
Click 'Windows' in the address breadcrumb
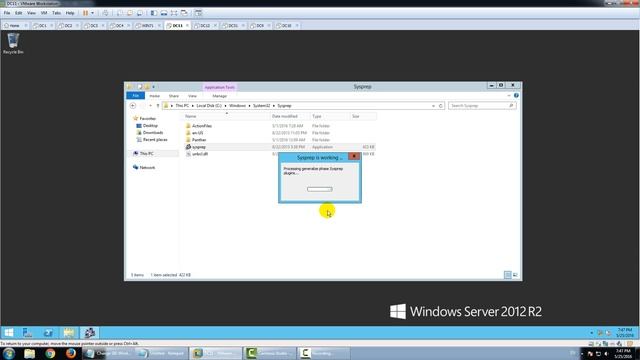coord(237,106)
